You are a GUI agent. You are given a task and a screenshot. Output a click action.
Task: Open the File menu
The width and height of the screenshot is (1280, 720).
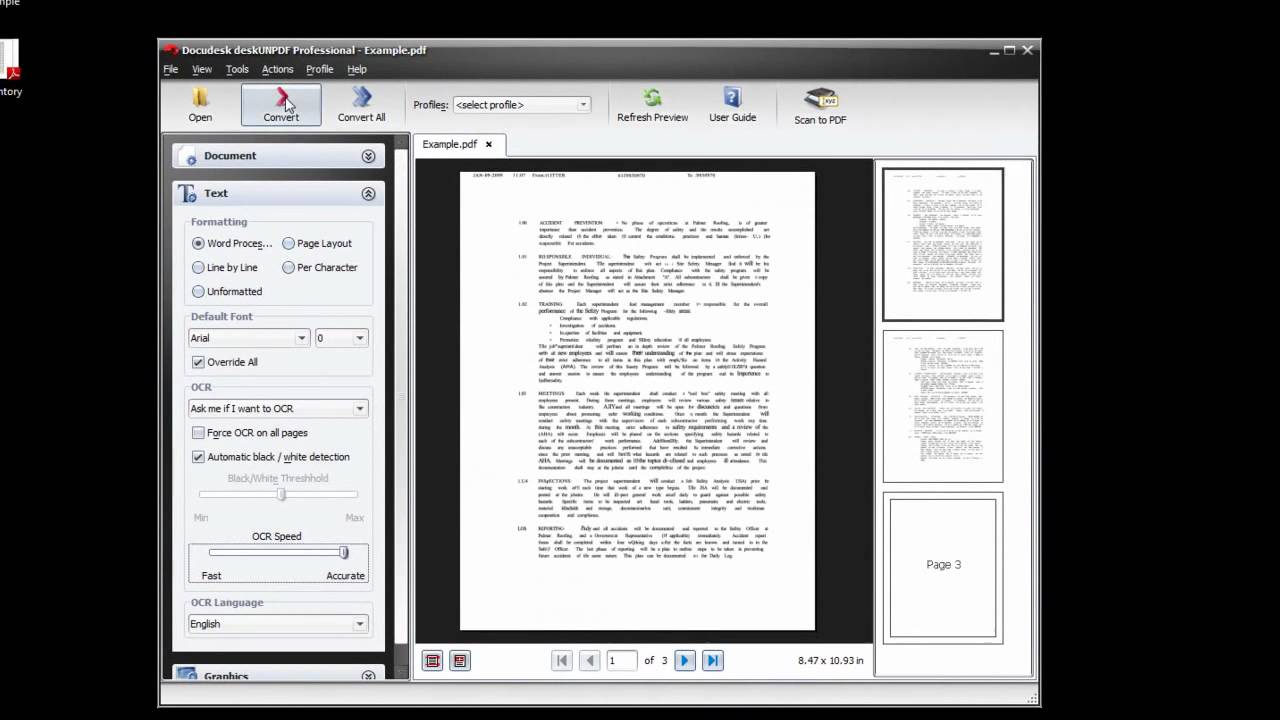click(x=171, y=69)
